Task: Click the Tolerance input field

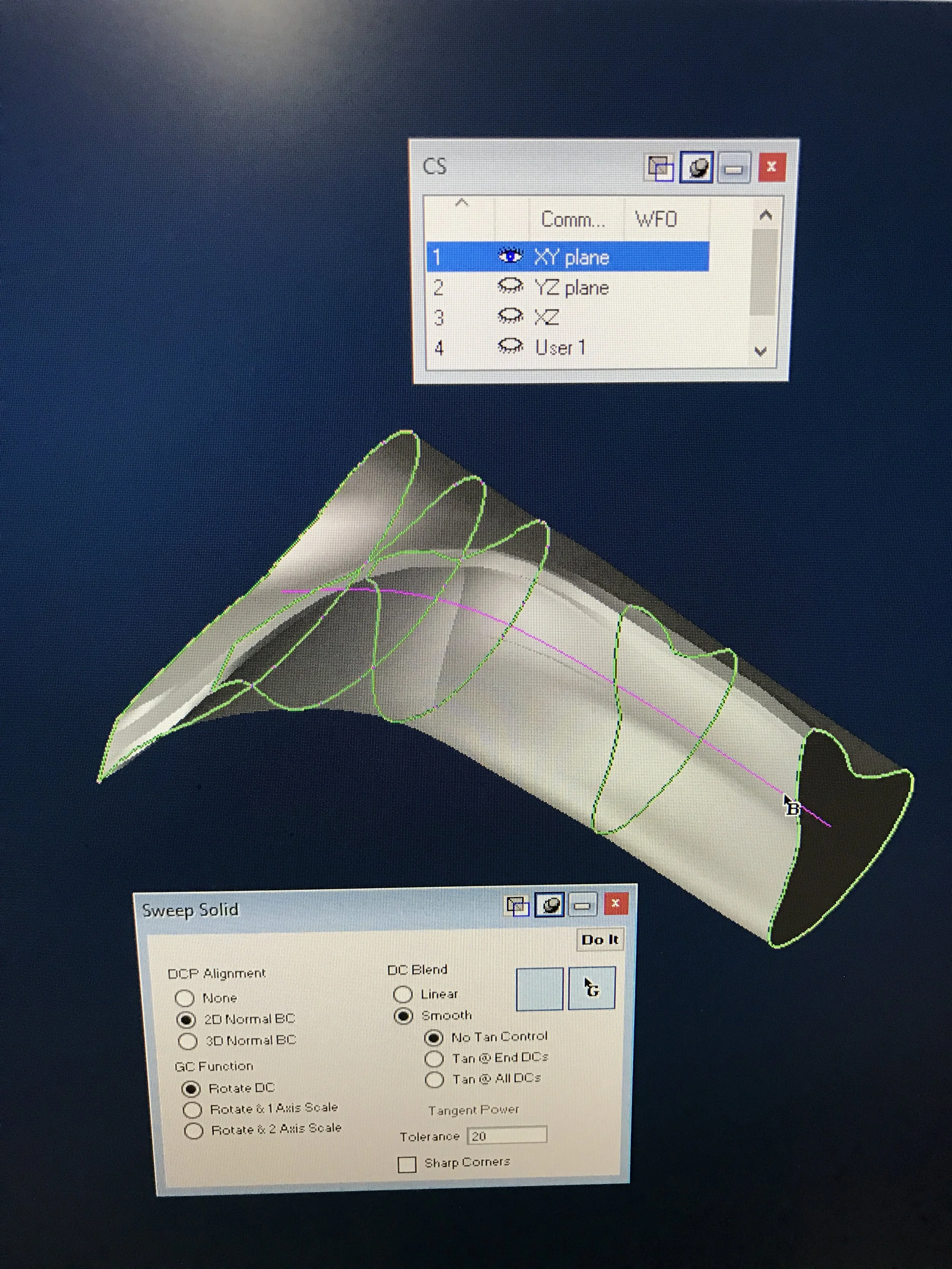Action: click(506, 1136)
